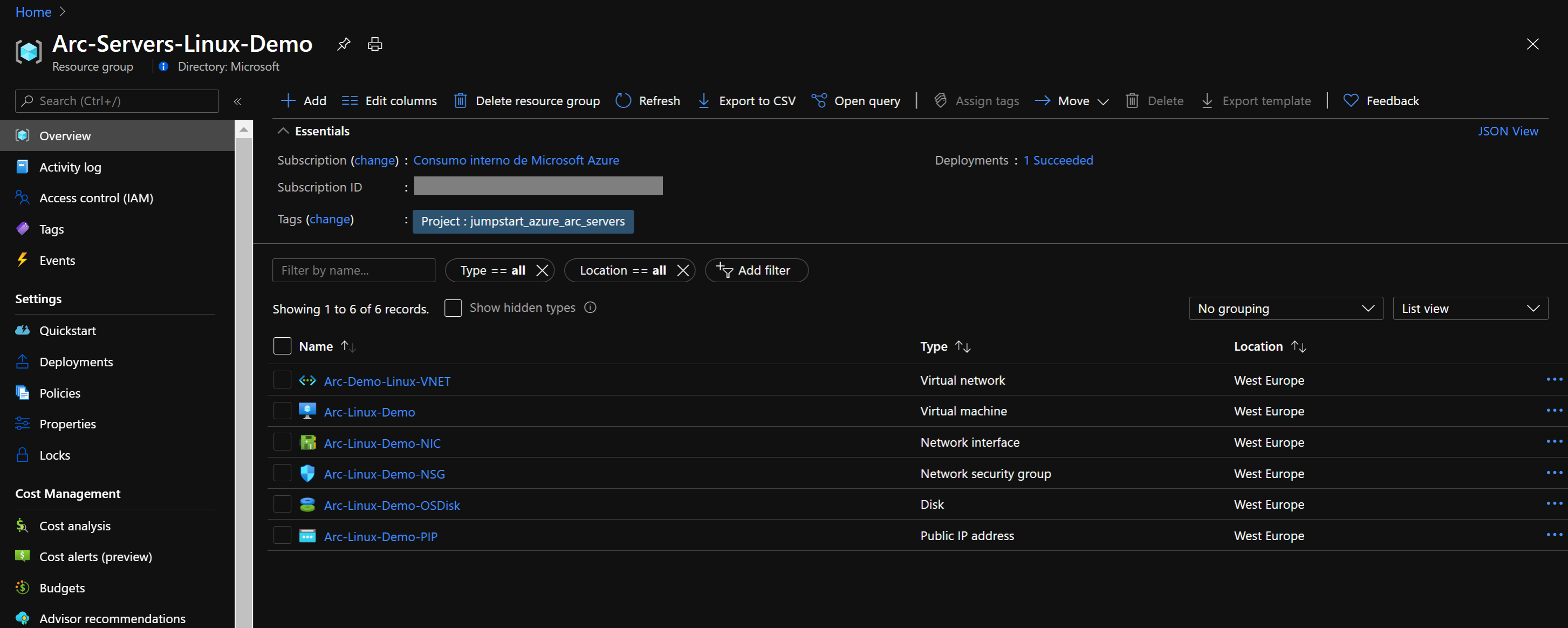Open more options for Arc-Linux-Demo-OSDisk row

1554,504
